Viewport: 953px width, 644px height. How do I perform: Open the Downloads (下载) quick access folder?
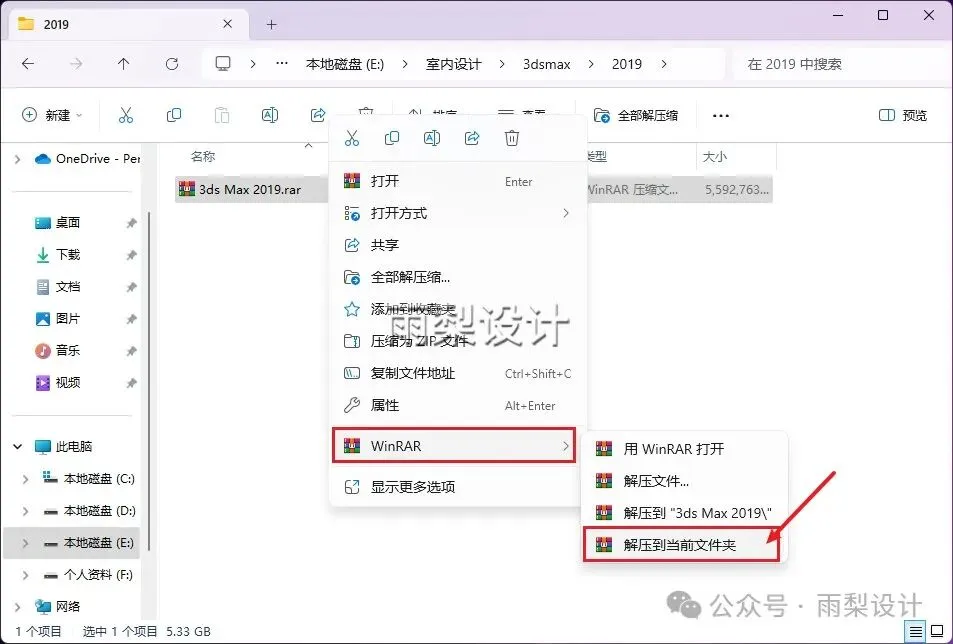coord(58,255)
